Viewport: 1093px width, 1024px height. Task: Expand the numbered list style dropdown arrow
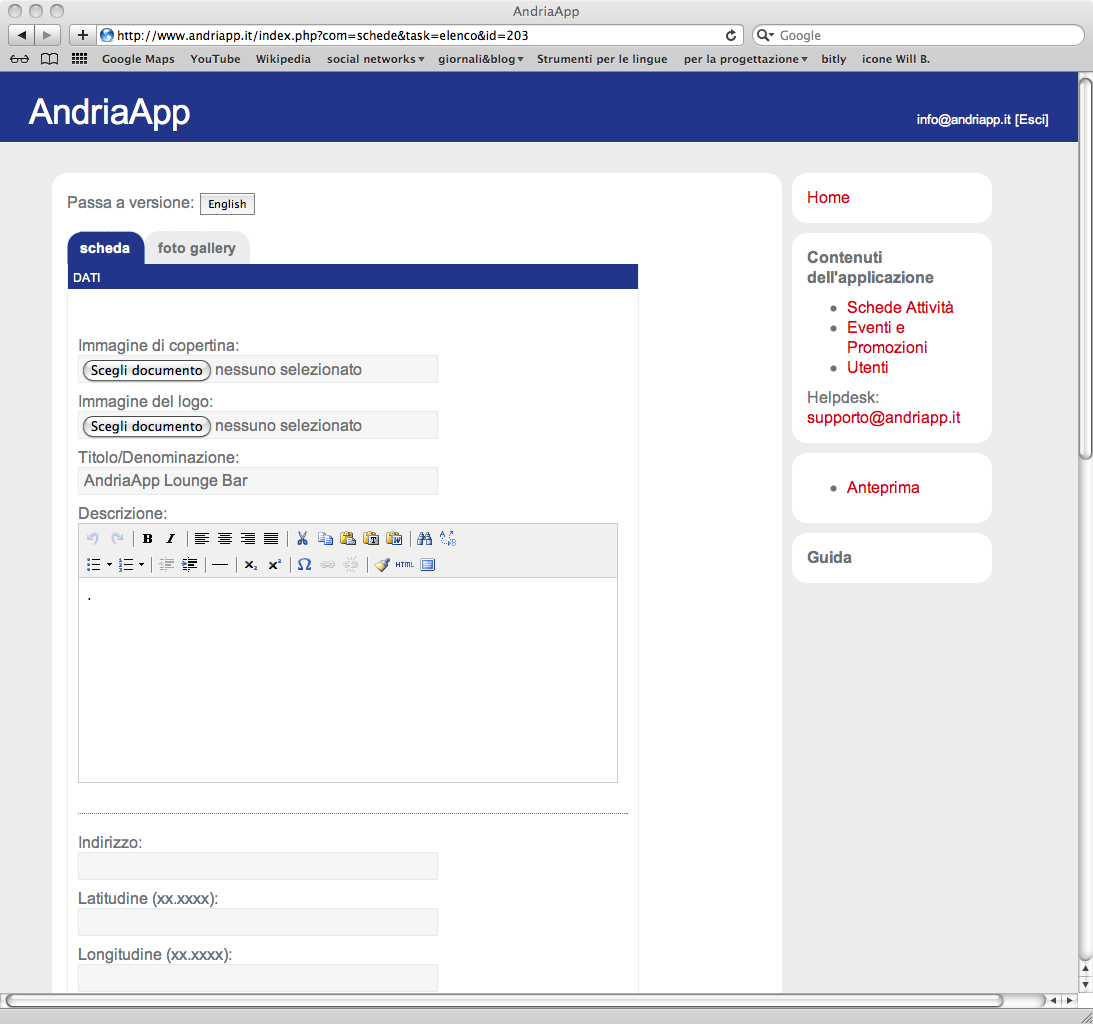pos(142,565)
